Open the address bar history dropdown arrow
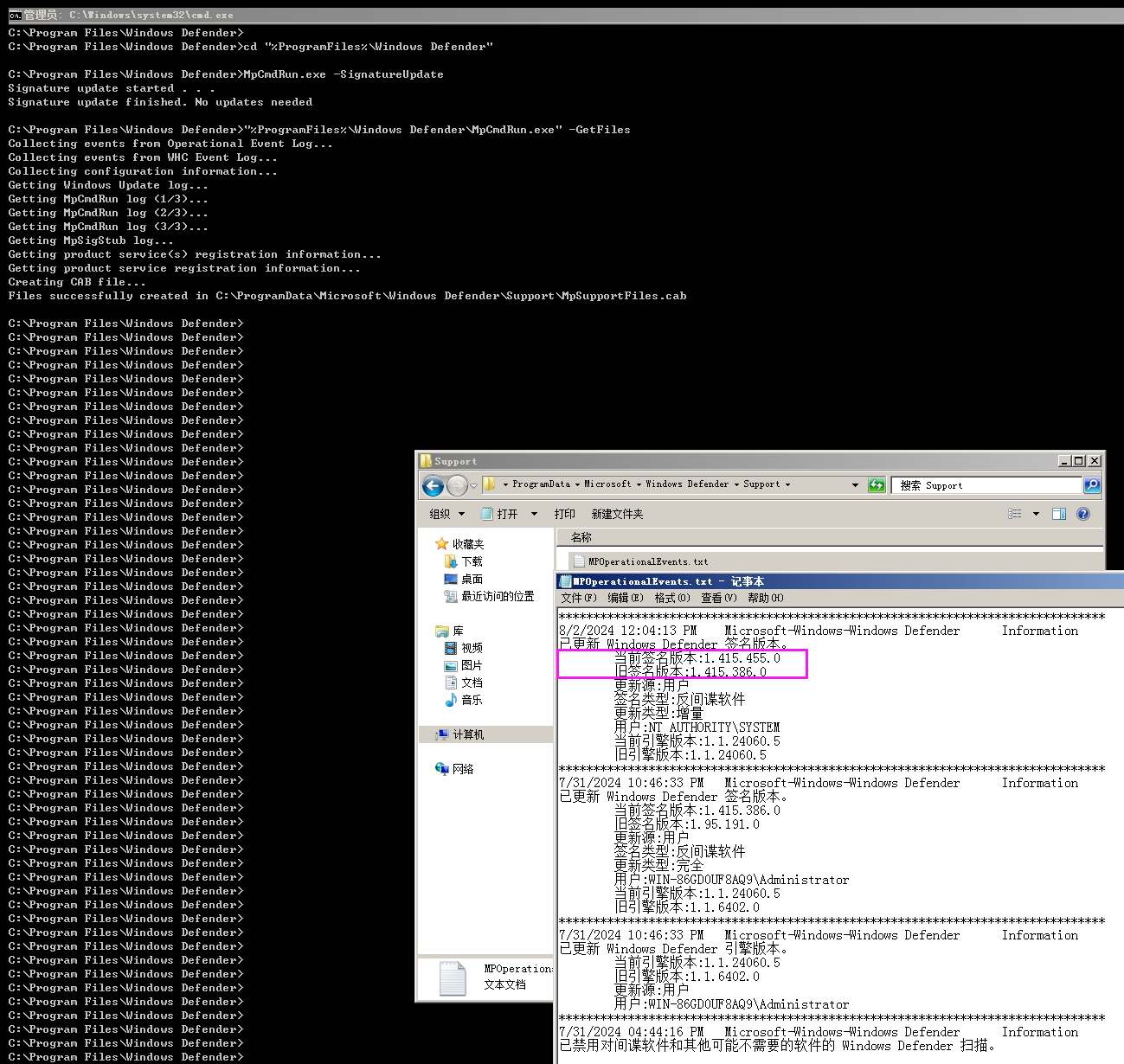The width and height of the screenshot is (1124, 1064). point(855,485)
